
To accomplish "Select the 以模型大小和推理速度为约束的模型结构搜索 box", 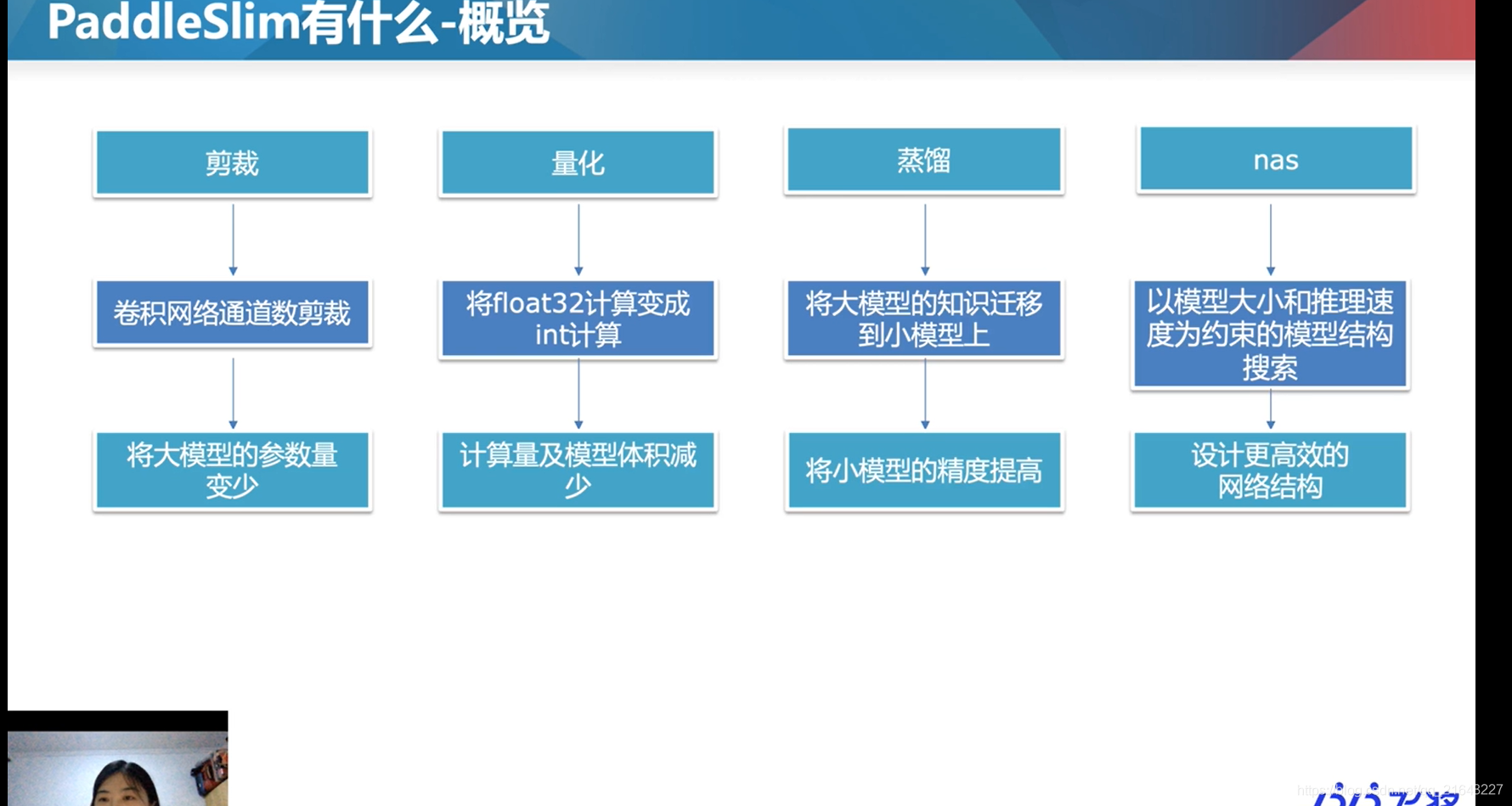I will 1270,334.
